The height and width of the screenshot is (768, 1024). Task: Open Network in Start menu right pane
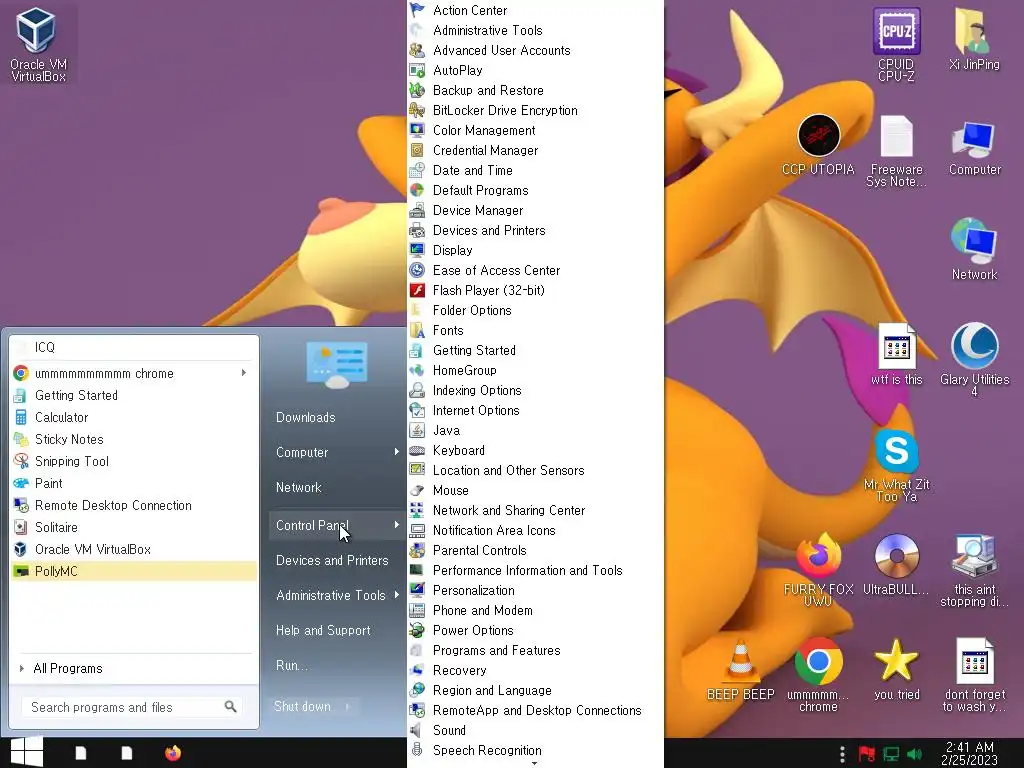pyautogui.click(x=298, y=487)
